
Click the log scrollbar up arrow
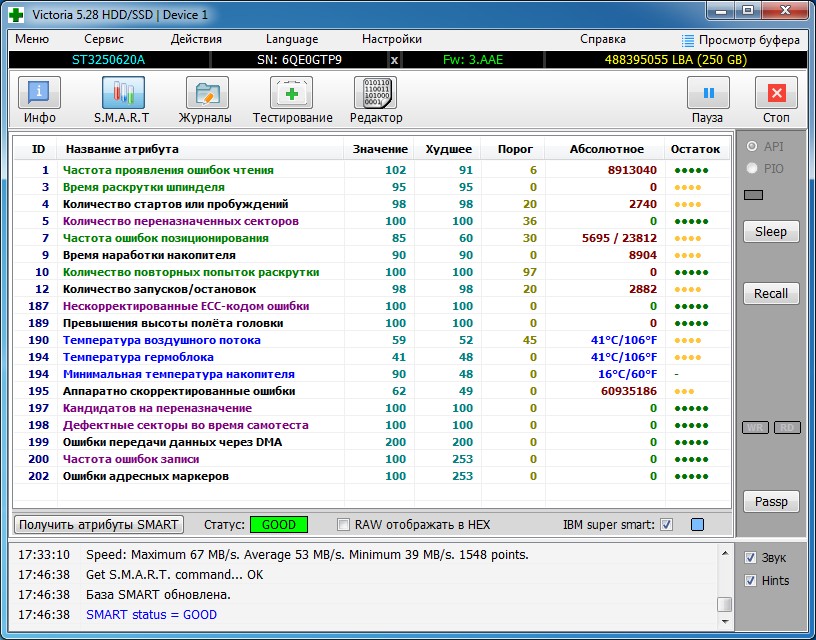[x=724, y=553]
